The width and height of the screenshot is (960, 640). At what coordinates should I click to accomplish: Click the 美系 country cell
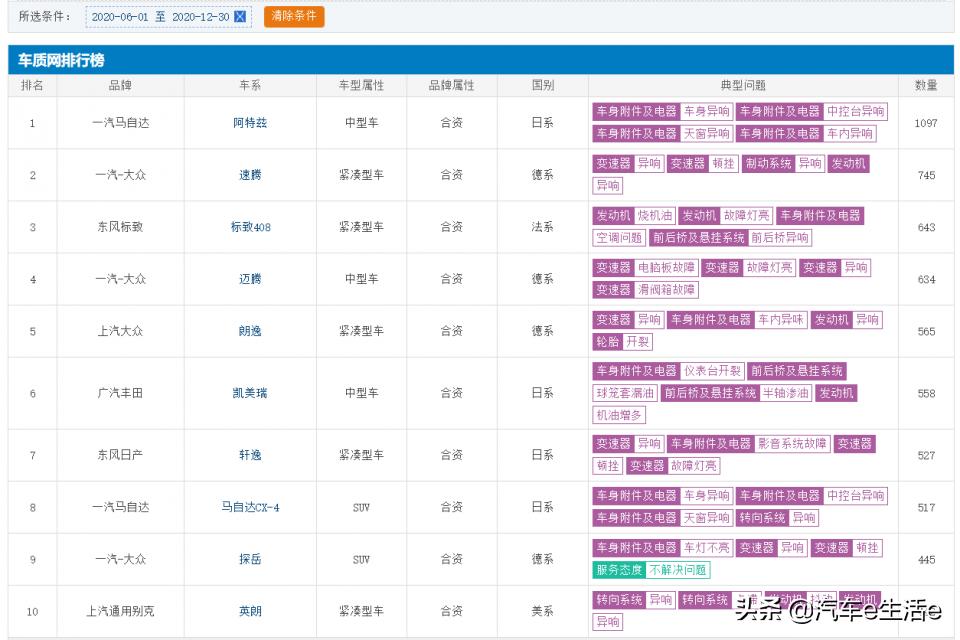click(542, 611)
